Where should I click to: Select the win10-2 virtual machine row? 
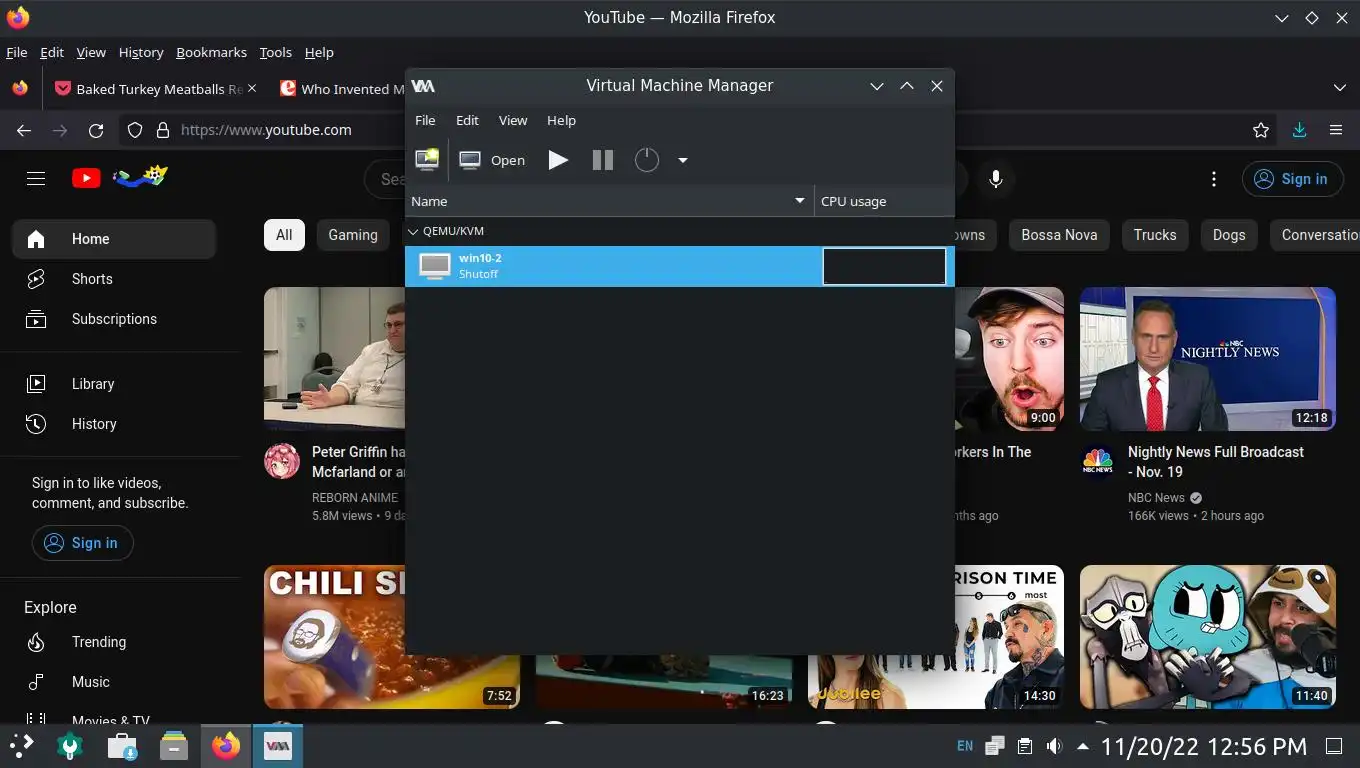[679, 266]
